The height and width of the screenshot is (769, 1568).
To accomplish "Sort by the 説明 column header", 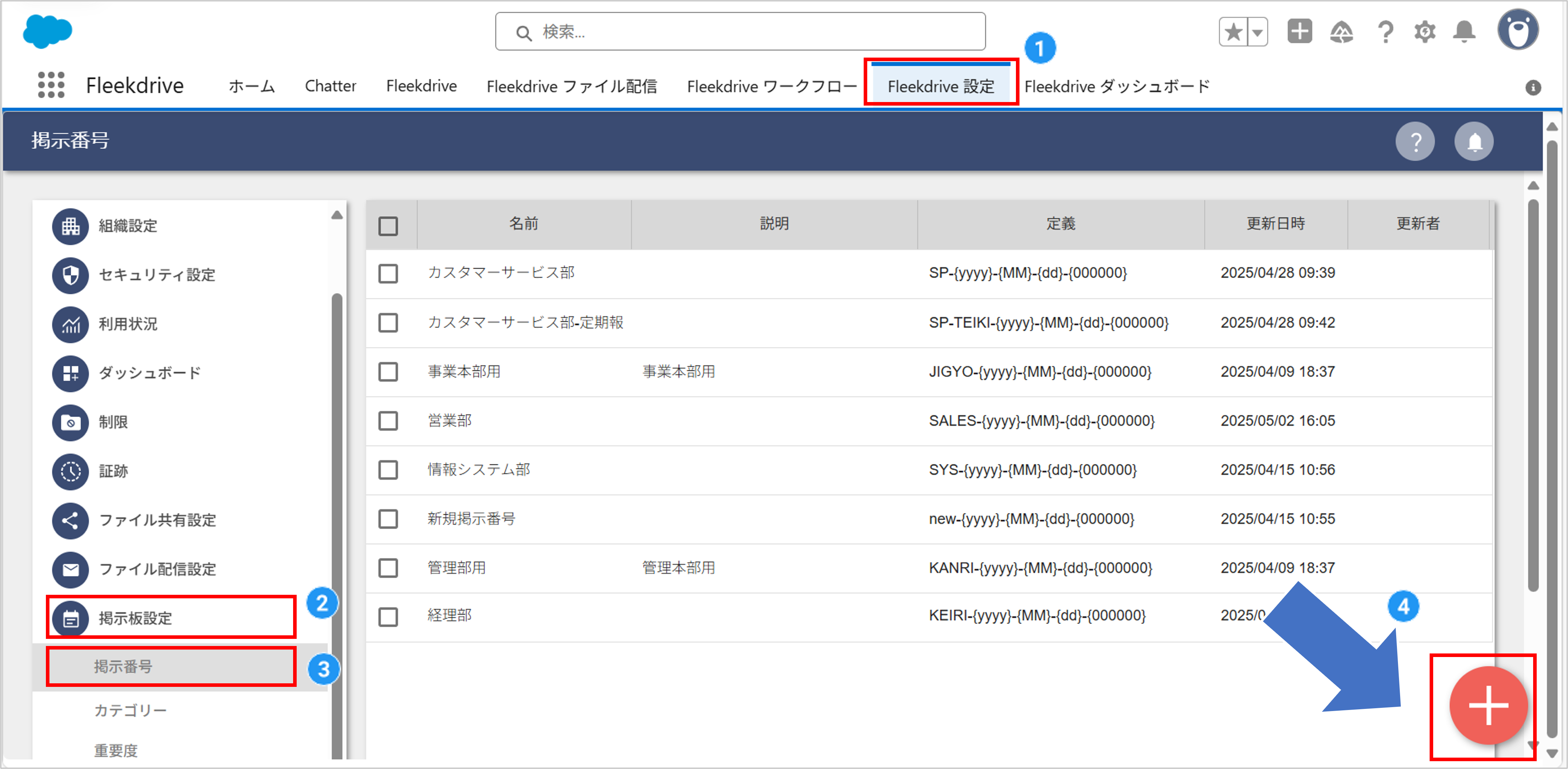I will (x=774, y=224).
